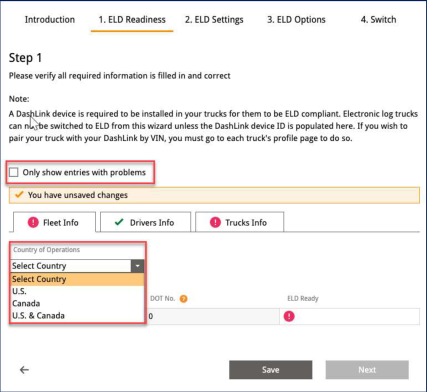427x392 pixels.
Task: Click the orange check in unsaved changes banner
Action: point(19,195)
